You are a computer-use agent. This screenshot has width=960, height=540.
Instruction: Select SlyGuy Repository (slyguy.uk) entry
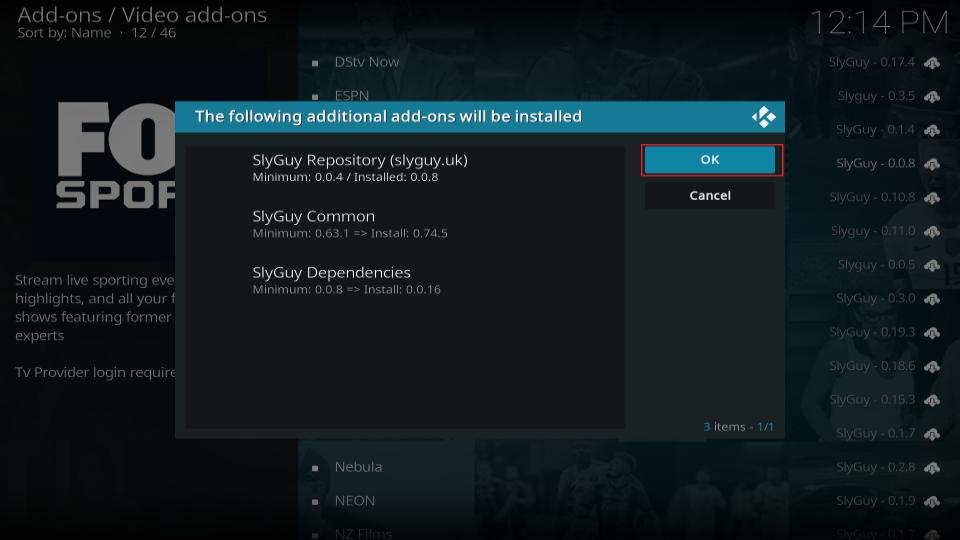(405, 168)
